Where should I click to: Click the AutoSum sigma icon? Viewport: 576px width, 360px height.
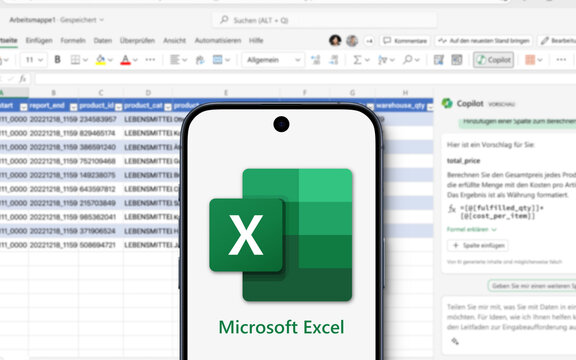click(x=357, y=60)
